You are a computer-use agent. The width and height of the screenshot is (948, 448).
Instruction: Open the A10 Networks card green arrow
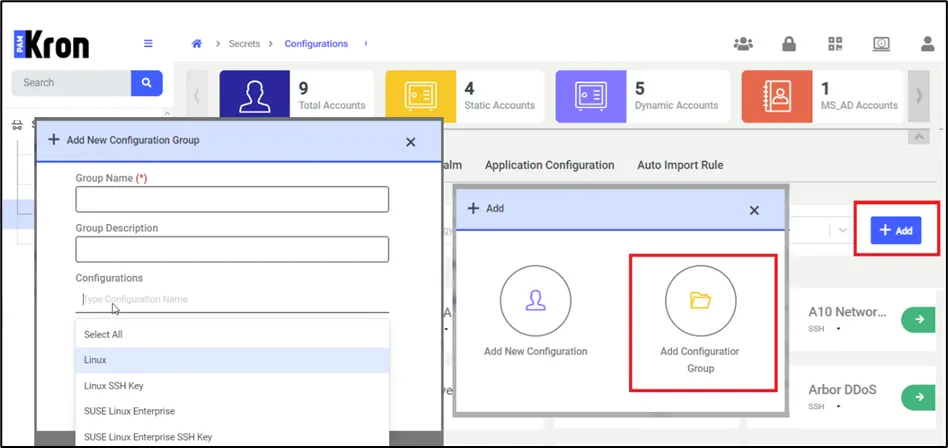point(919,320)
